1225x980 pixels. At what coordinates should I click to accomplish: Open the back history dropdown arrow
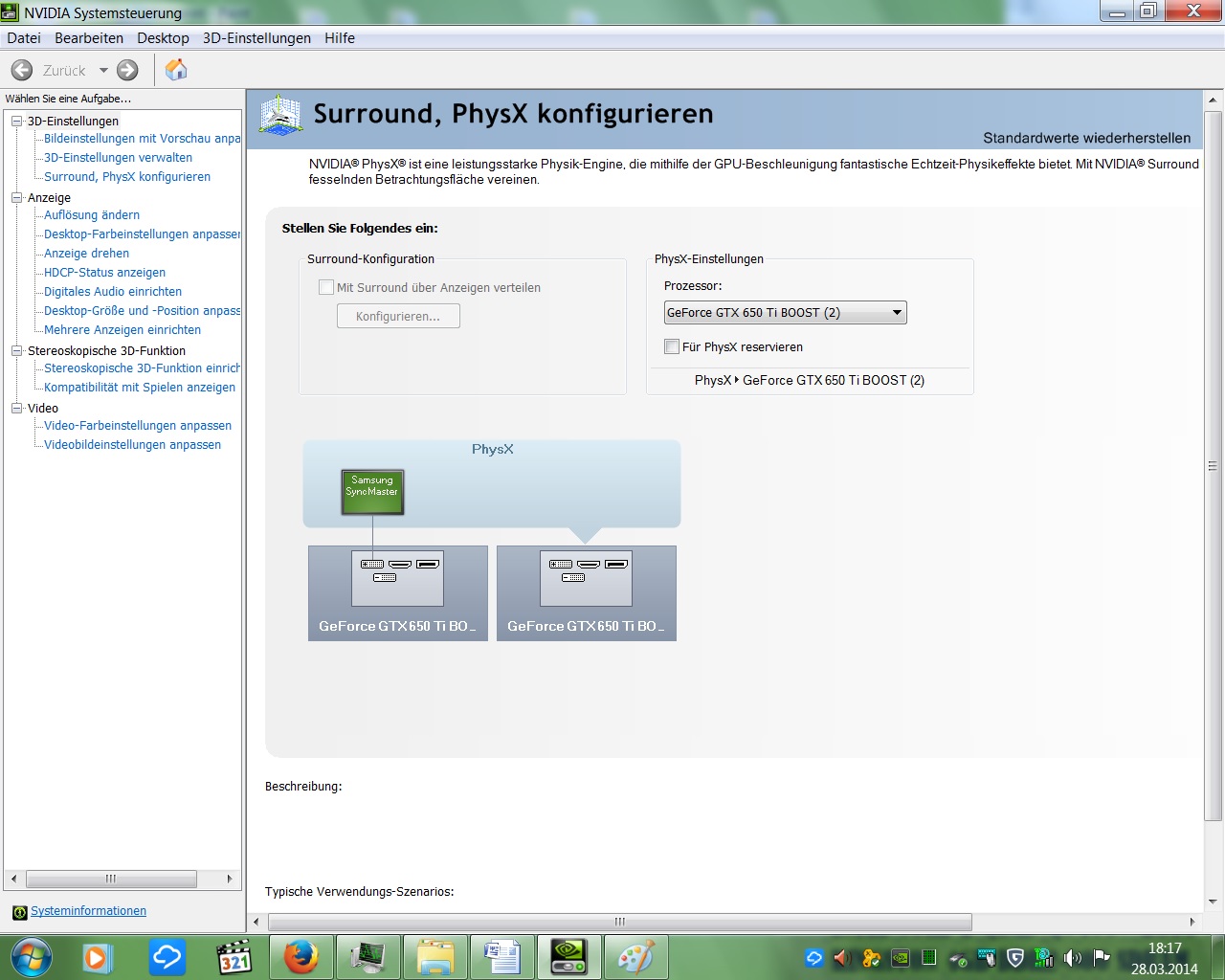[x=103, y=70]
